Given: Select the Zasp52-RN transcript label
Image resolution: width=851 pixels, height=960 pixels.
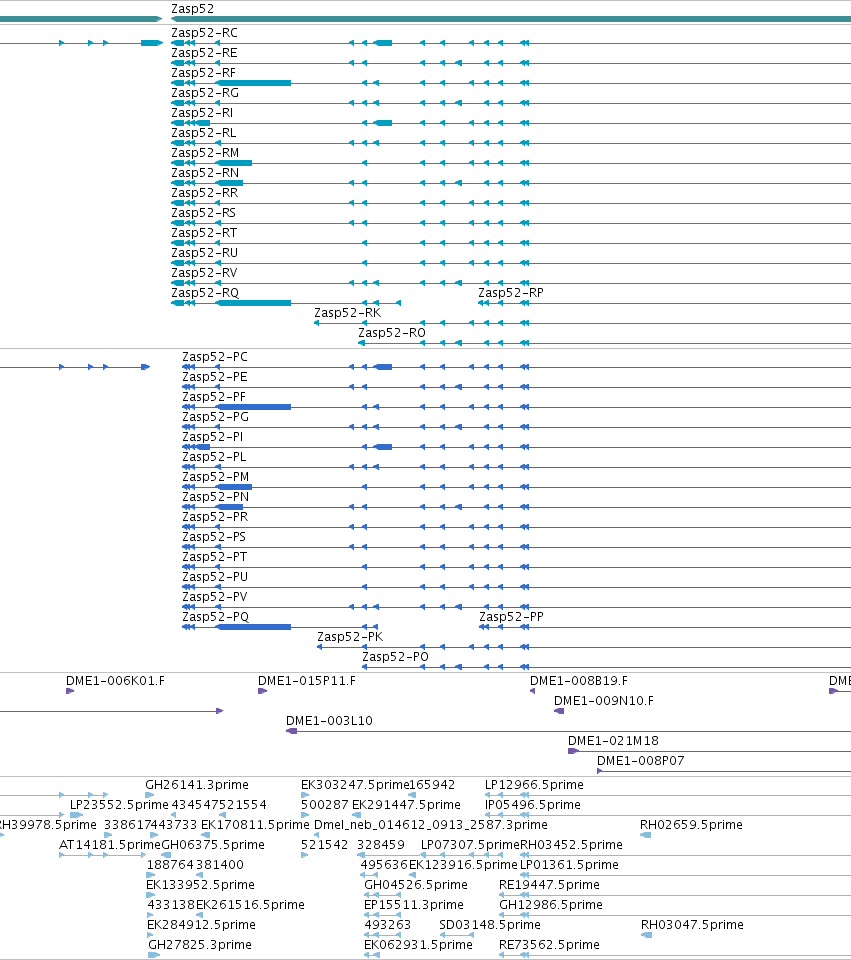Looking at the screenshot, I should click(205, 173).
